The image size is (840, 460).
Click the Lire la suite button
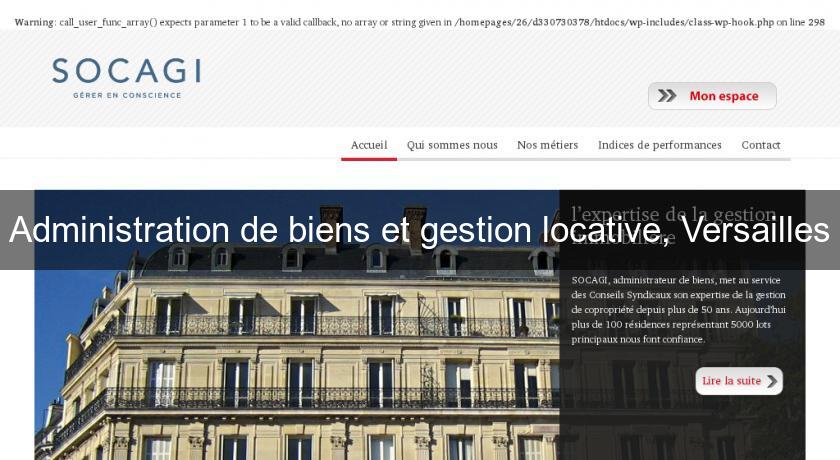point(739,381)
